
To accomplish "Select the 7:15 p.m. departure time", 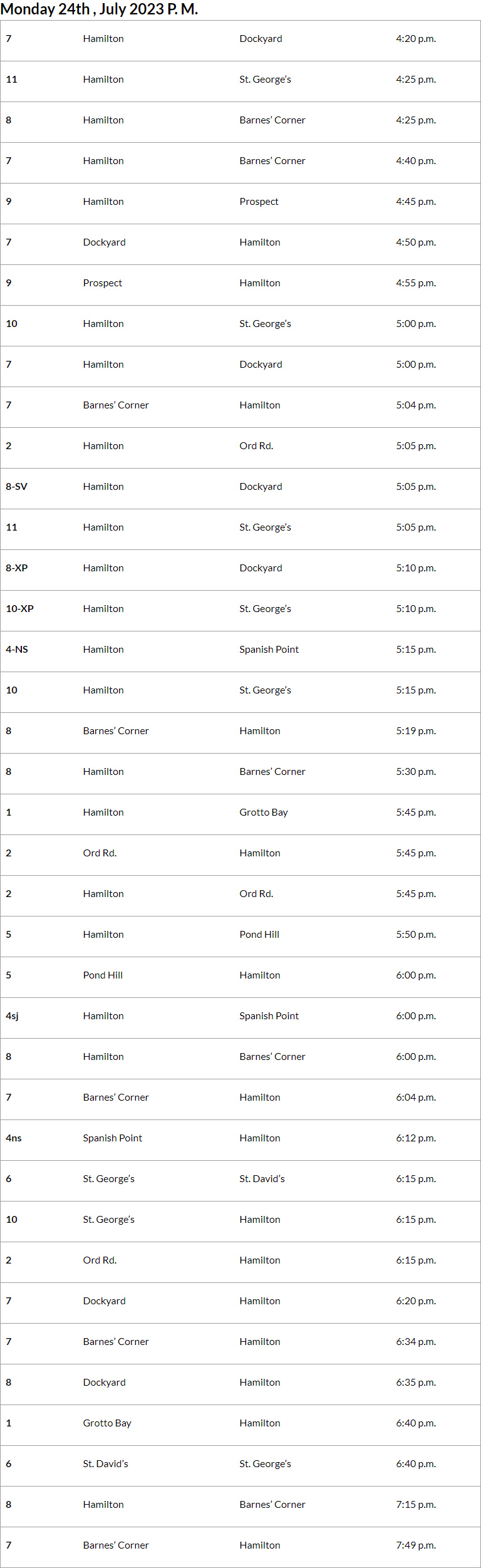I will [x=416, y=1505].
